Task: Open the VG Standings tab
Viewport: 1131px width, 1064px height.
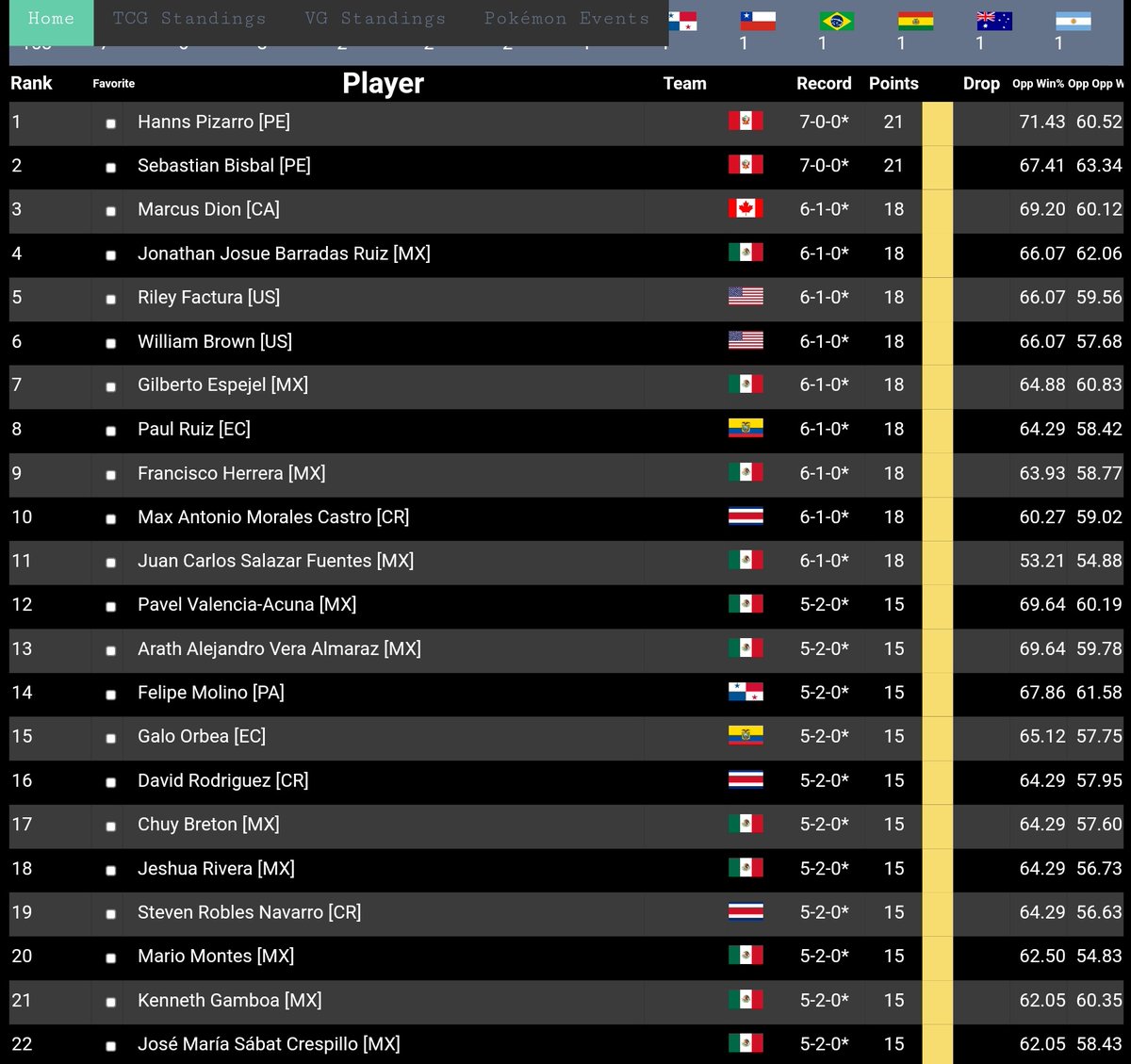Action: tap(375, 19)
